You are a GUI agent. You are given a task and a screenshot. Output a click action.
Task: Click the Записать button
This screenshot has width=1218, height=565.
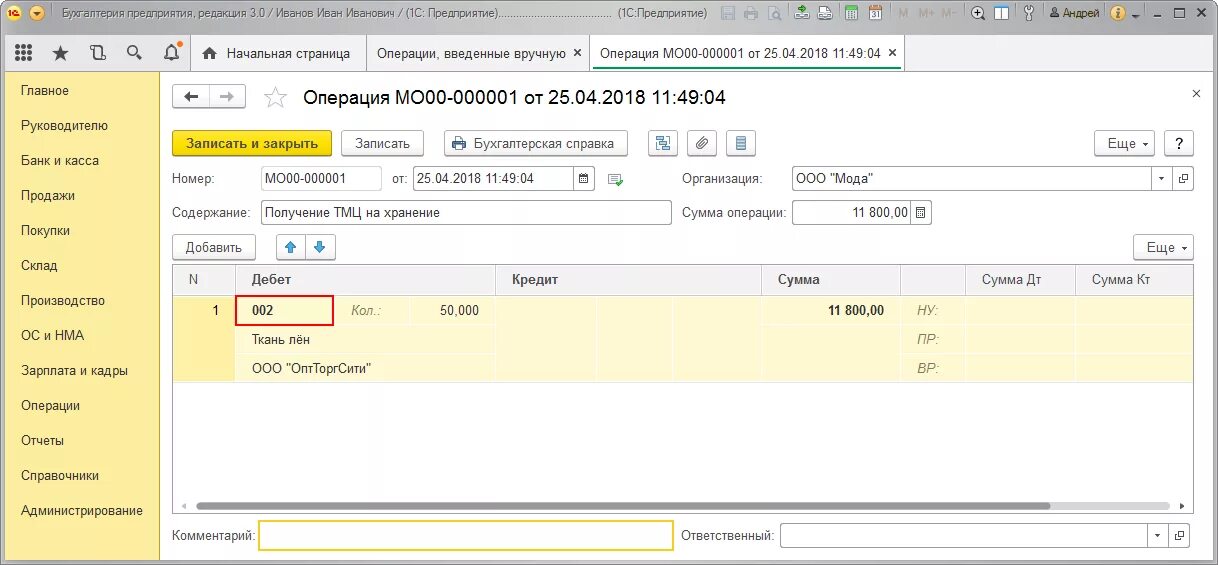383,144
